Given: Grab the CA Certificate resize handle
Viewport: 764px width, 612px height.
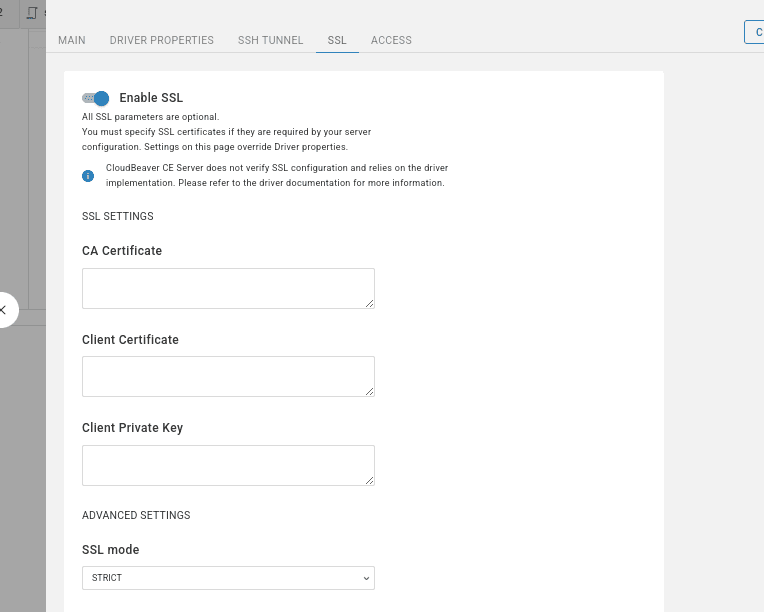Looking at the screenshot, I should tap(370, 304).
